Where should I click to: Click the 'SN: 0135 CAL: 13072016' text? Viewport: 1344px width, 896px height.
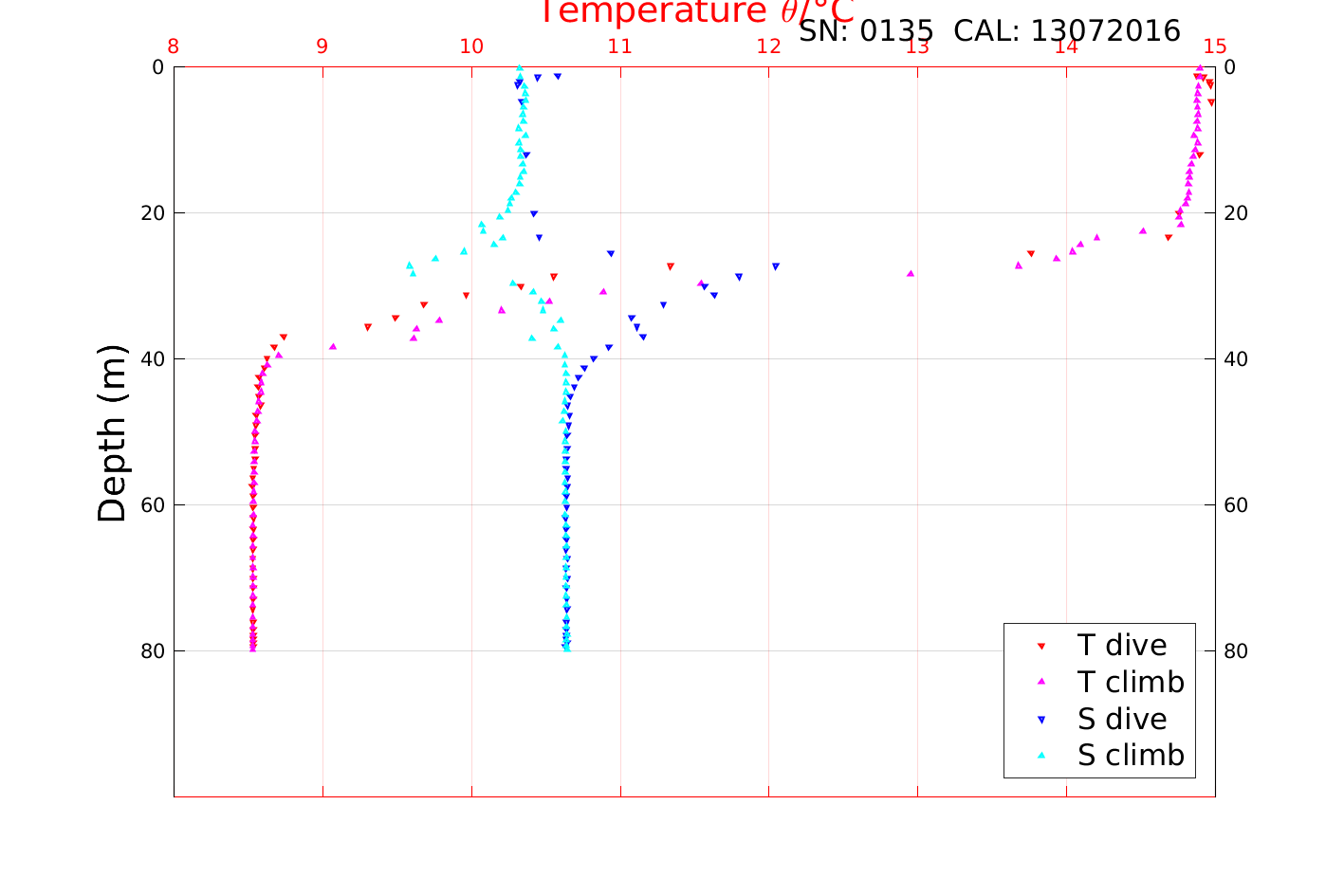point(989,31)
